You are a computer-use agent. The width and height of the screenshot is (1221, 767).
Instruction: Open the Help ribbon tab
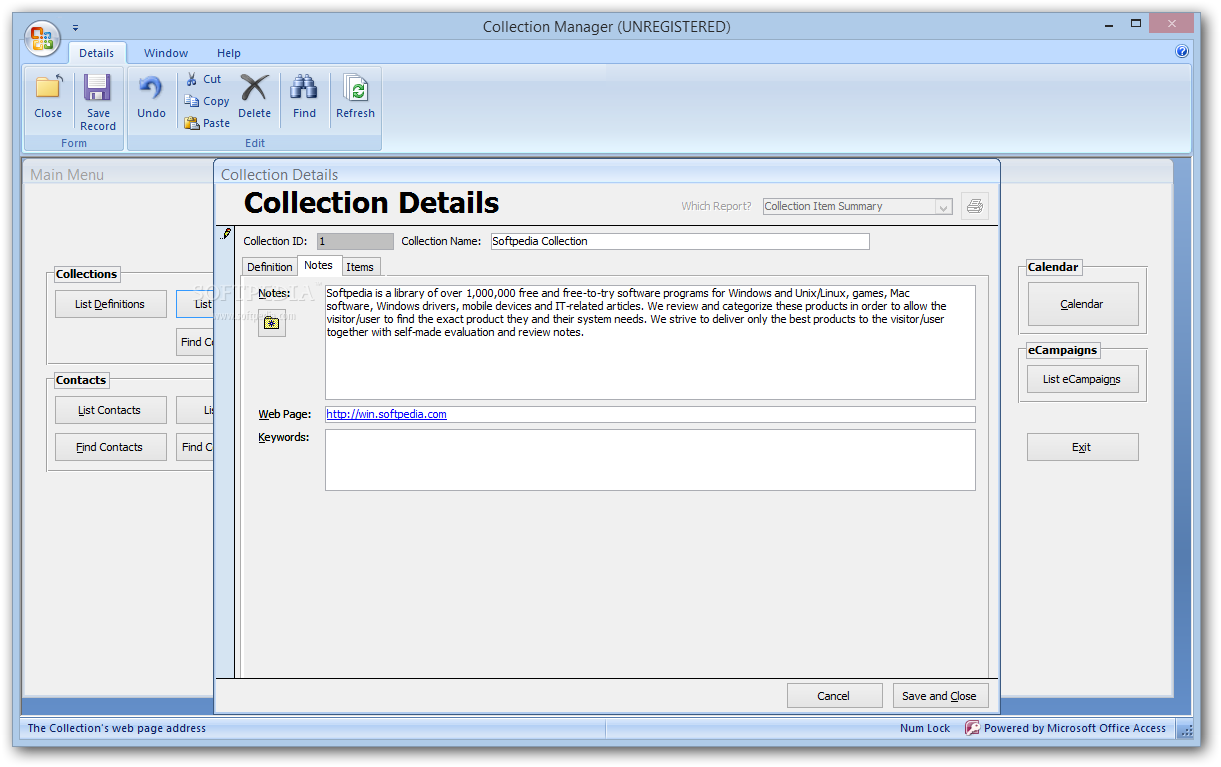pos(229,53)
